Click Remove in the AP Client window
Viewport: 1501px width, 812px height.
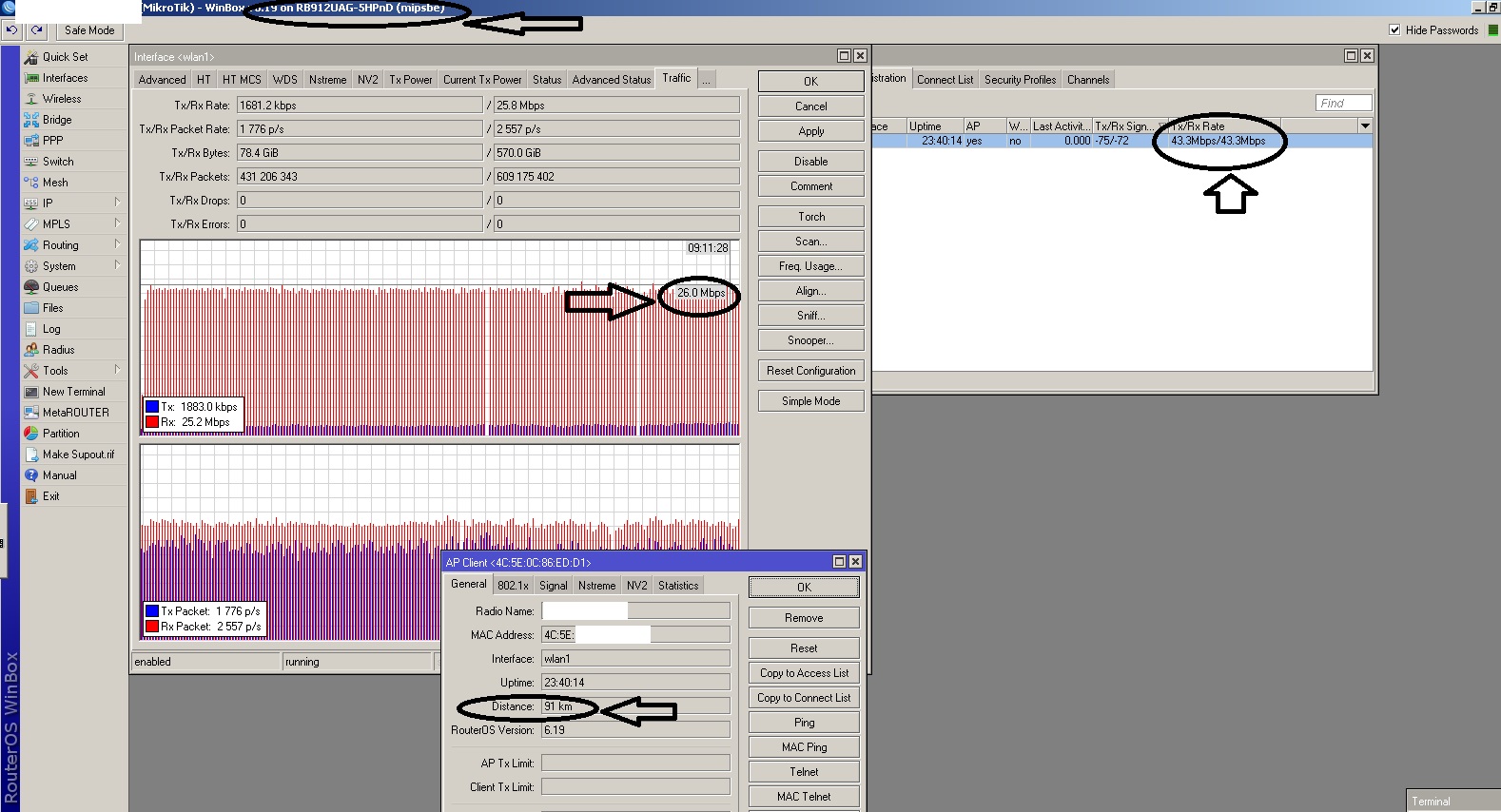point(804,618)
